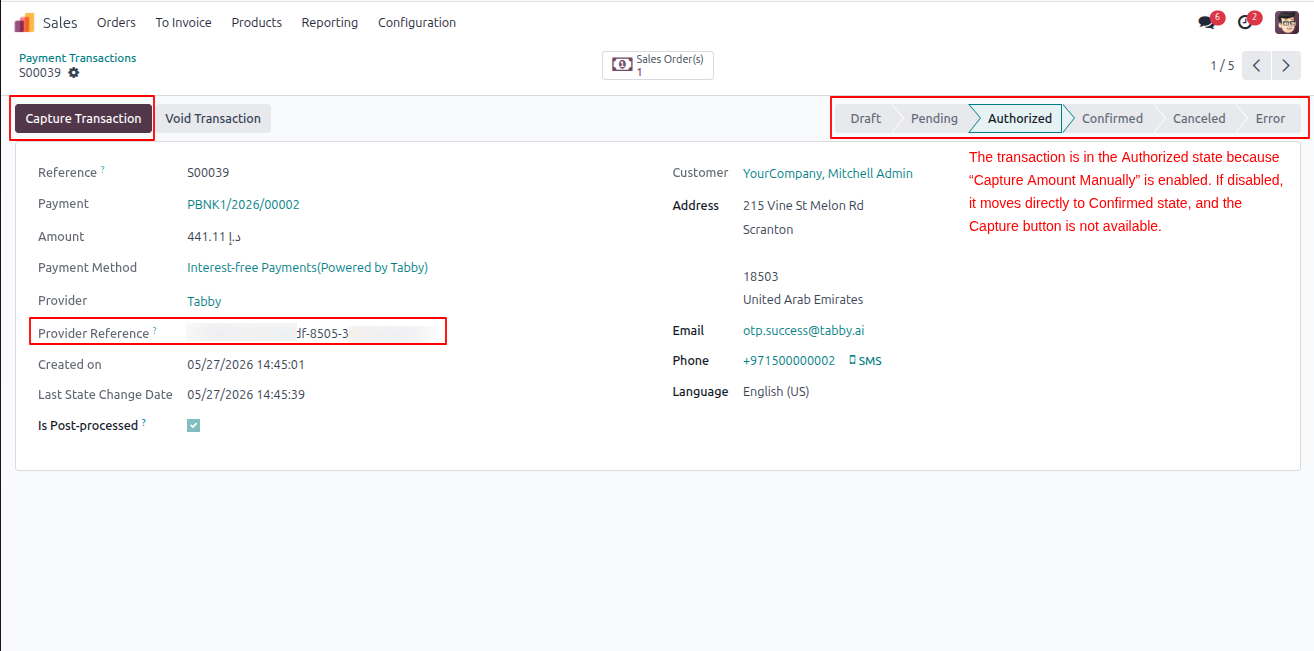Open the Sales Order(s) smart button
The image size is (1314, 651).
coord(657,65)
